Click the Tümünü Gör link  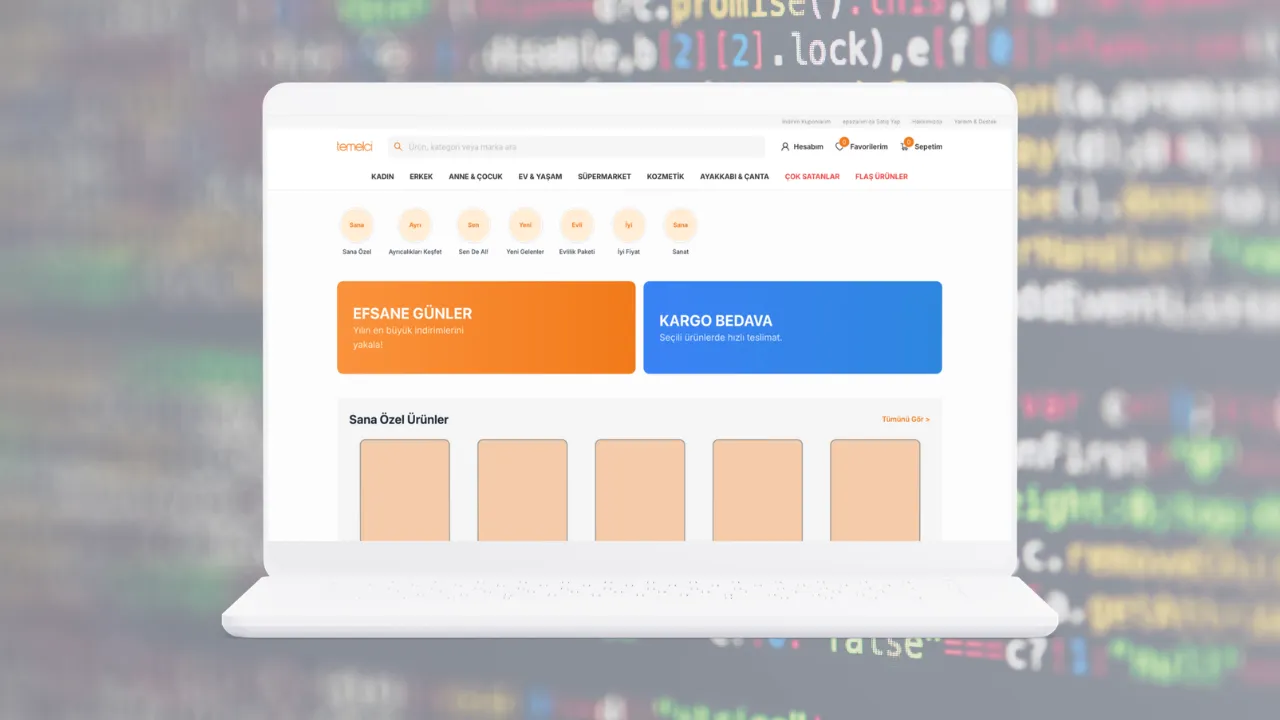pos(905,420)
